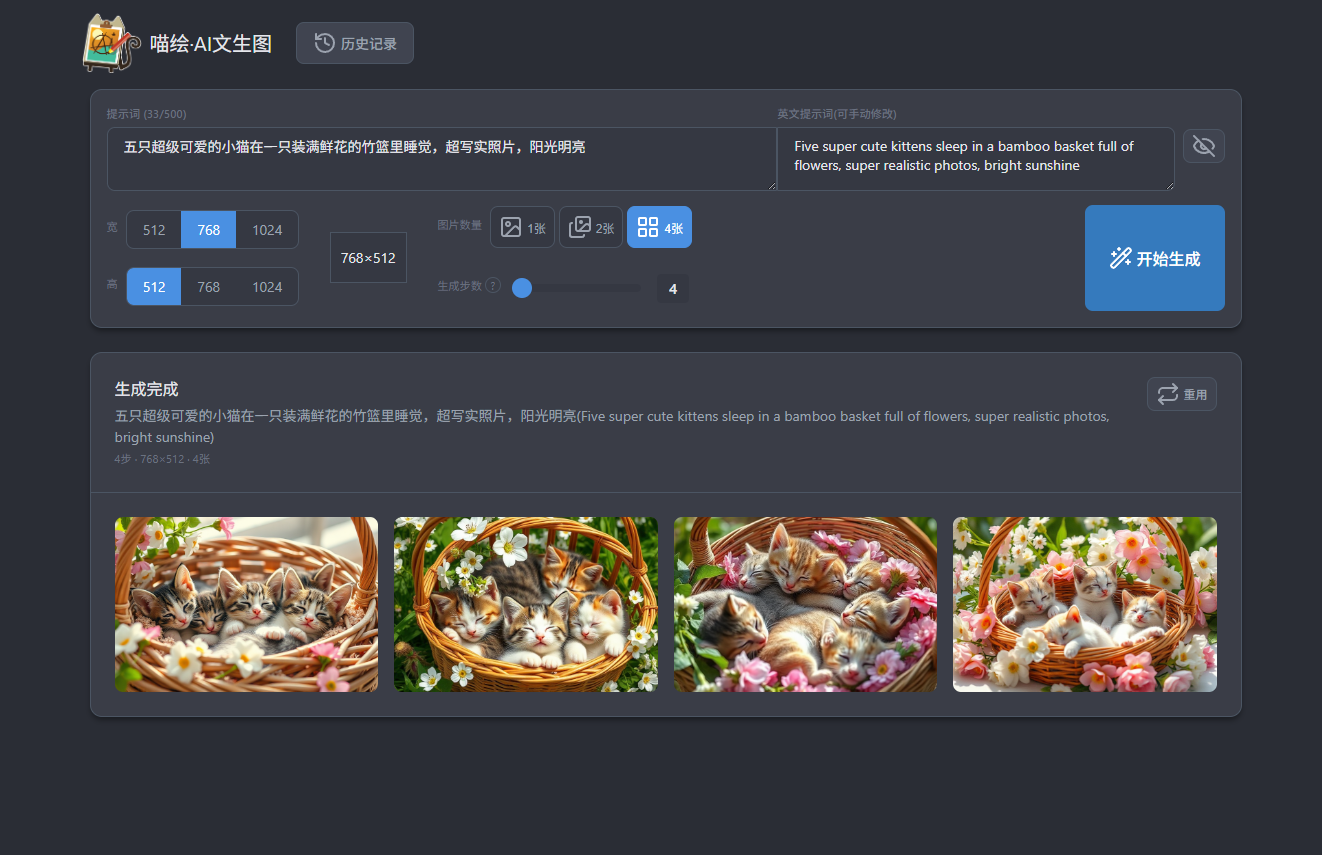Viewport: 1322px width, 855px height.
Task: Click the generation steps slider handle
Action: pos(522,288)
